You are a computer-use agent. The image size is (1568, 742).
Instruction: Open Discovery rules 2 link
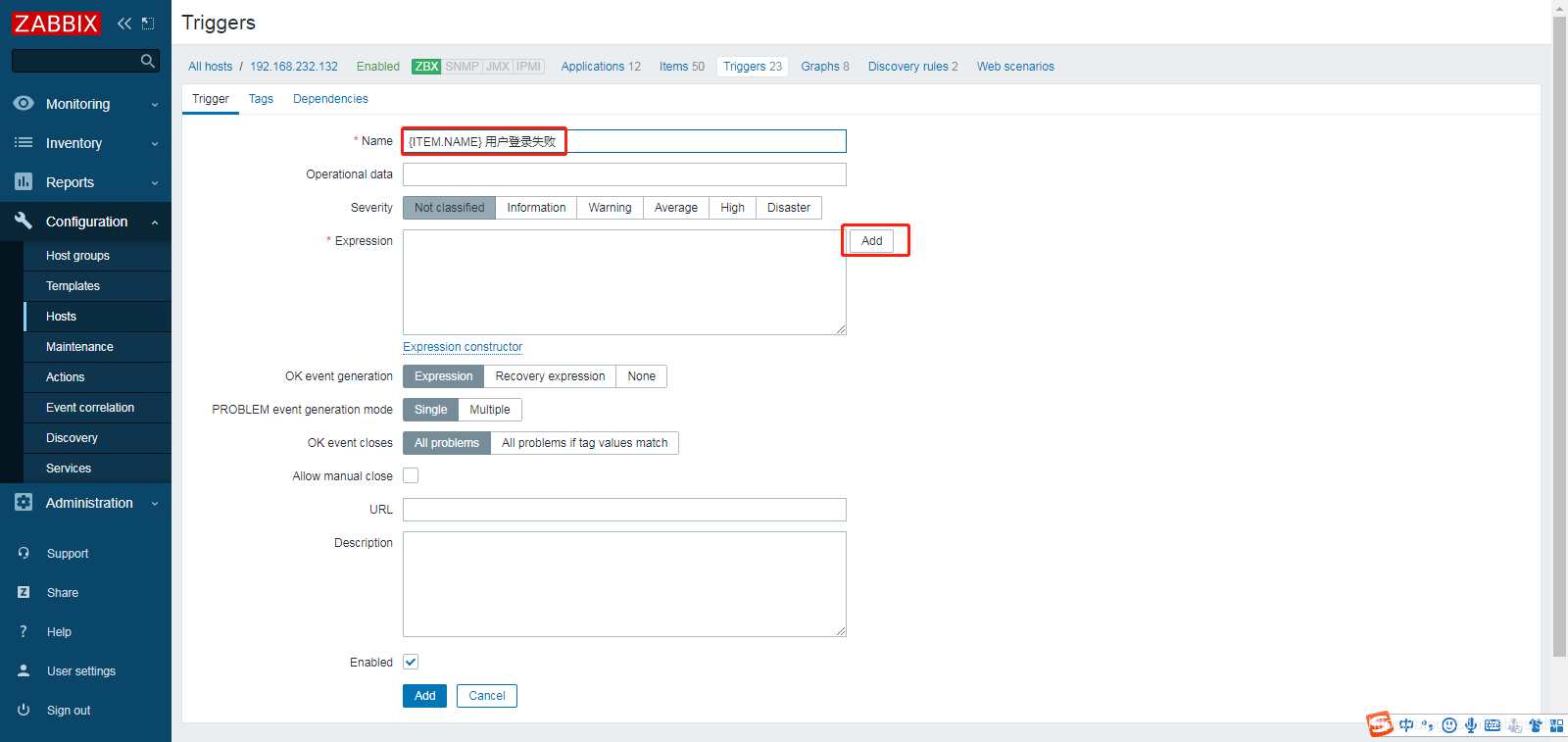[913, 67]
